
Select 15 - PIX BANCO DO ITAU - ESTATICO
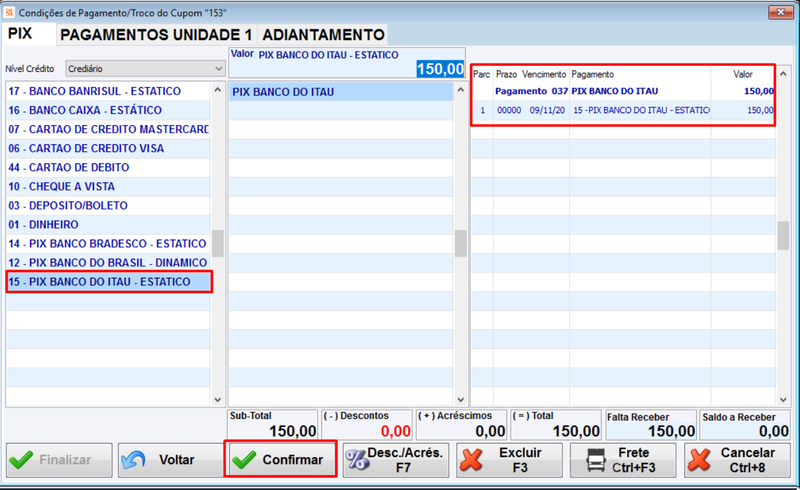[108, 282]
